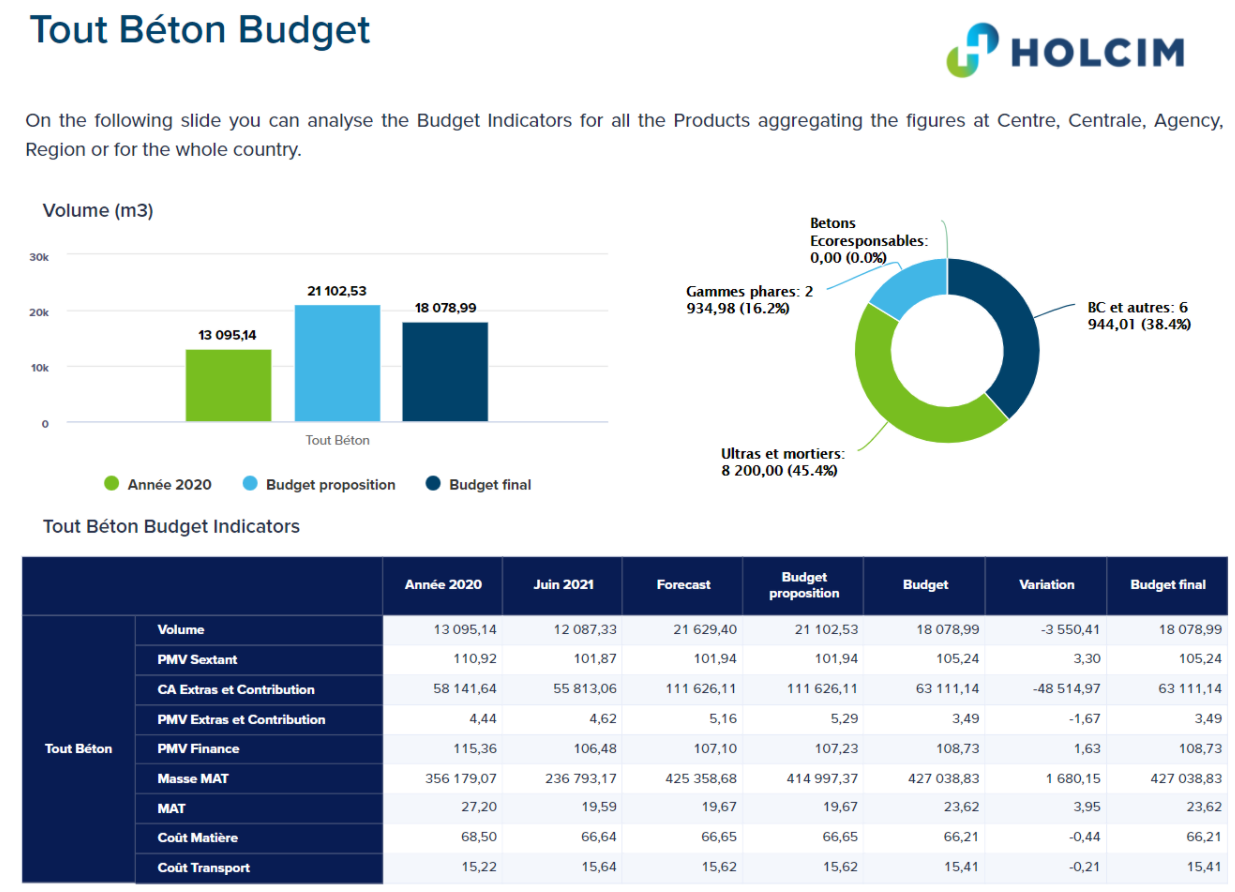1235x892 pixels.
Task: Click the Volume Forecast cell 21 629,40
Action: click(x=683, y=630)
